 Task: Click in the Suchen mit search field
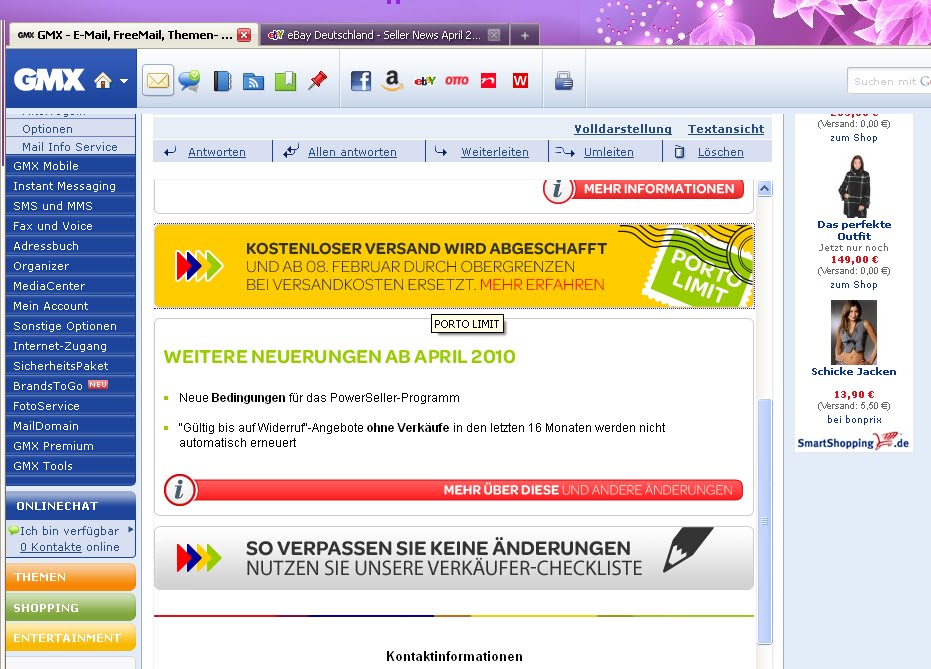pyautogui.click(x=889, y=81)
